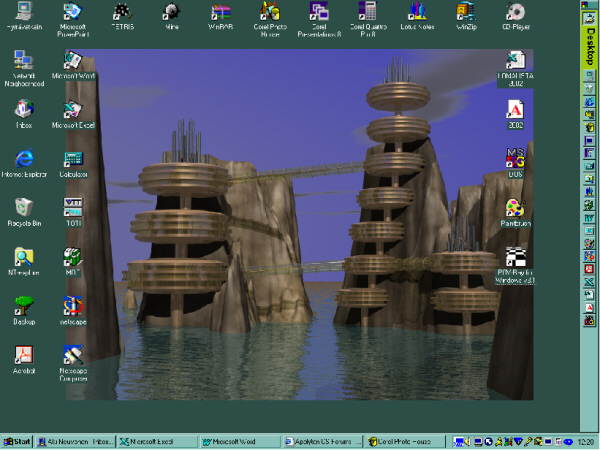Image resolution: width=600 pixels, height=450 pixels.
Task: Switch to the Inbox taskbar window
Action: point(75,442)
